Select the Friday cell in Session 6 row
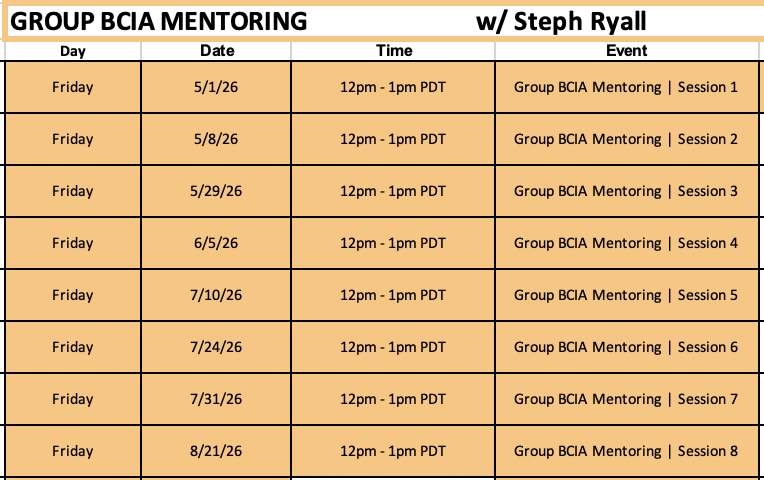764x480 pixels. point(72,347)
